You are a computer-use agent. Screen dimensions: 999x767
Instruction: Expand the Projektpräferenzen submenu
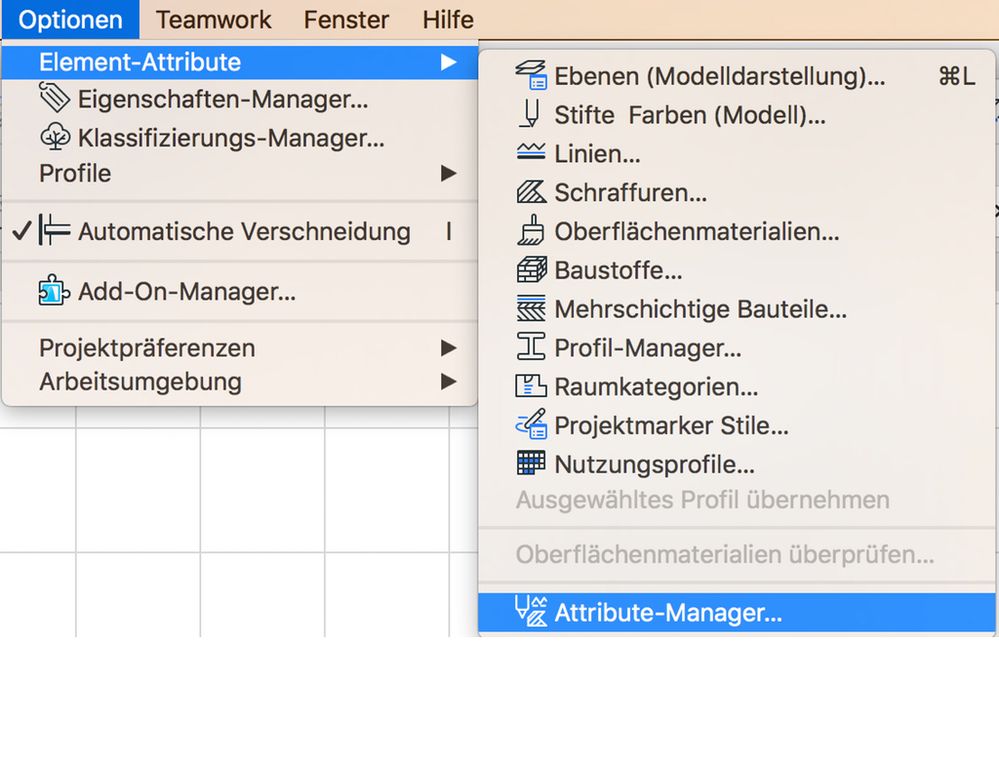[448, 348]
